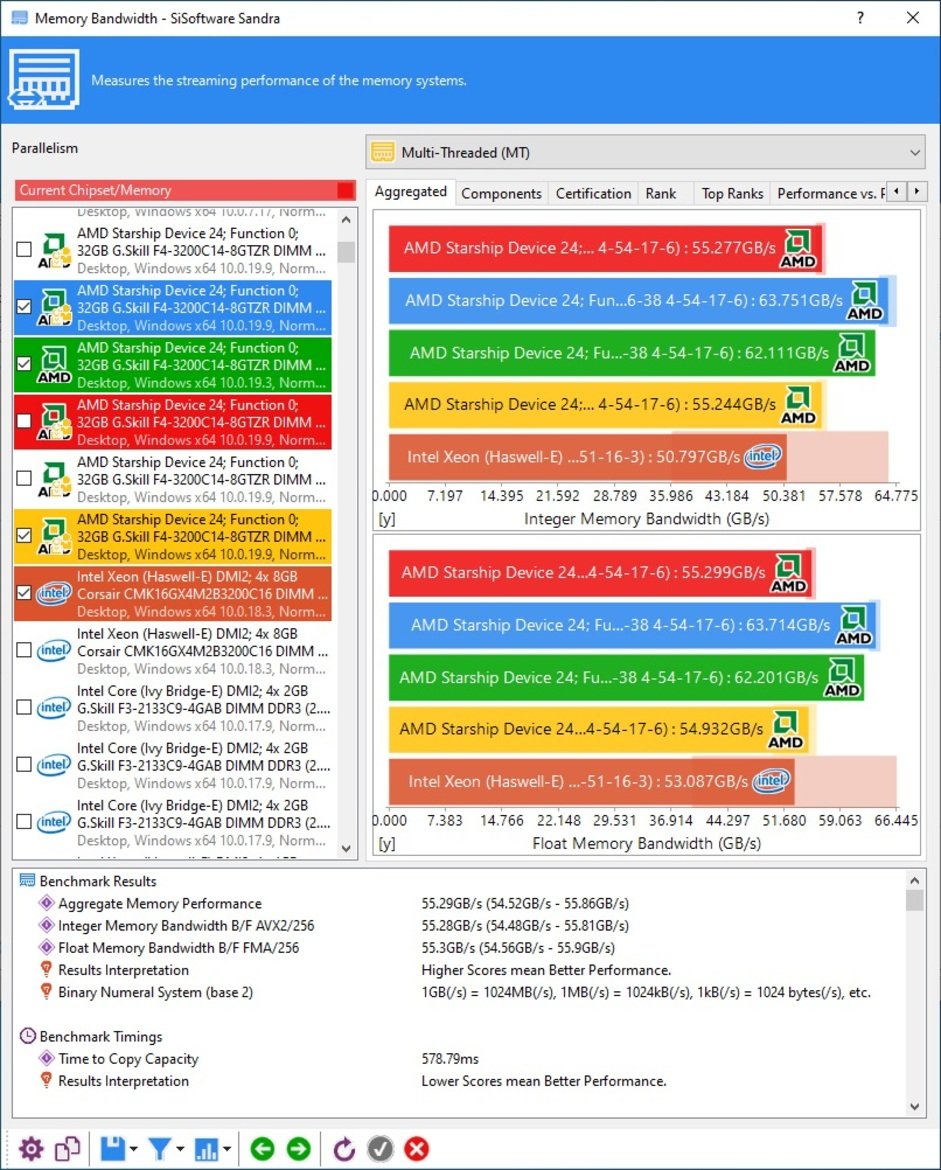Click the grey checkmark OK icon
This screenshot has height=1170, width=941.
coord(380,1148)
